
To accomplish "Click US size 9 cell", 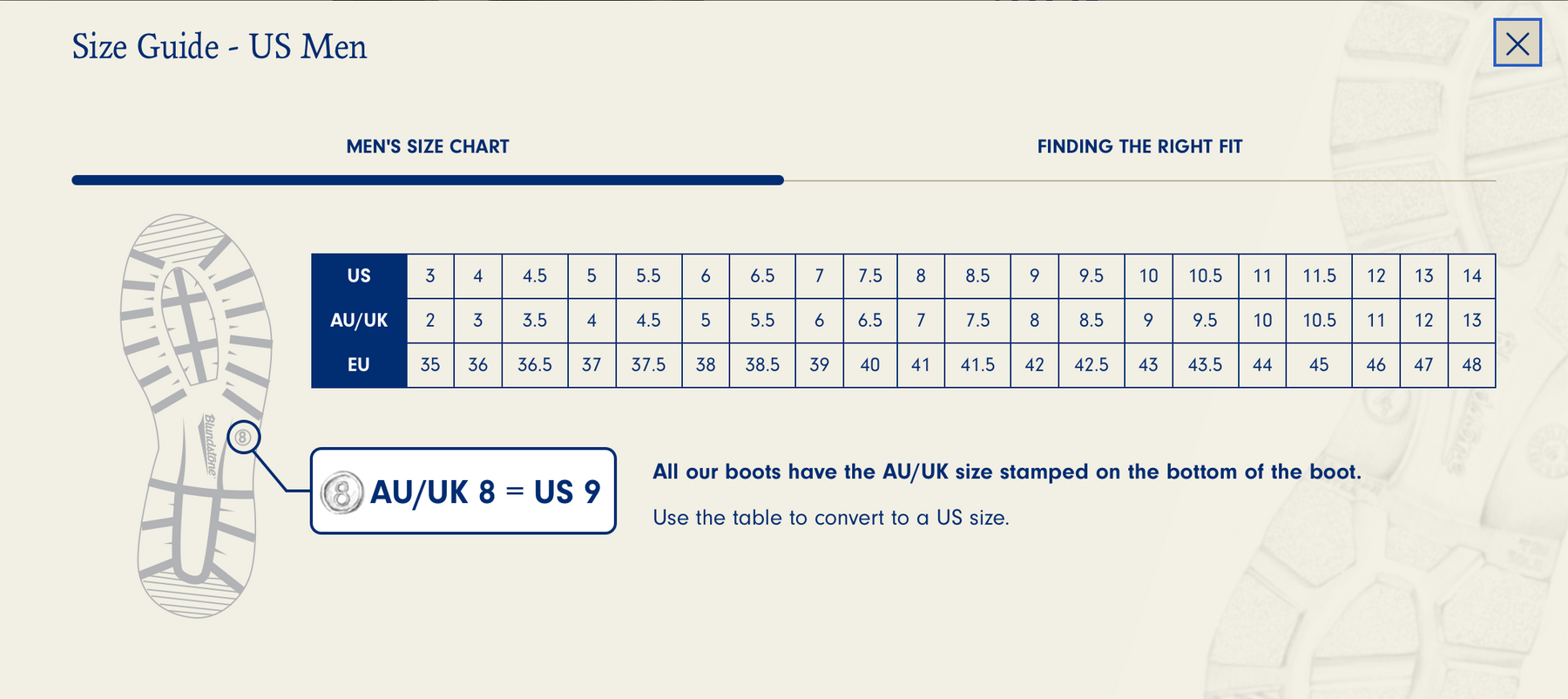I will [x=1034, y=276].
